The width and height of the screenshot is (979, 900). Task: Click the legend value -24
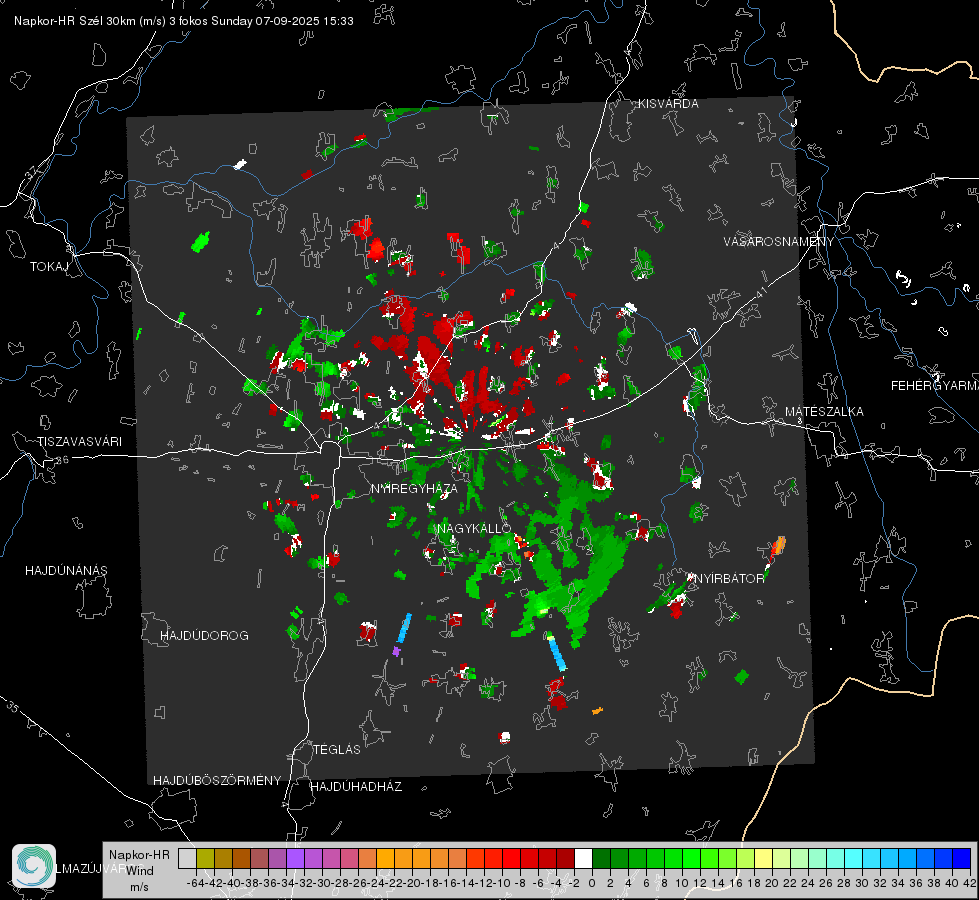376,883
